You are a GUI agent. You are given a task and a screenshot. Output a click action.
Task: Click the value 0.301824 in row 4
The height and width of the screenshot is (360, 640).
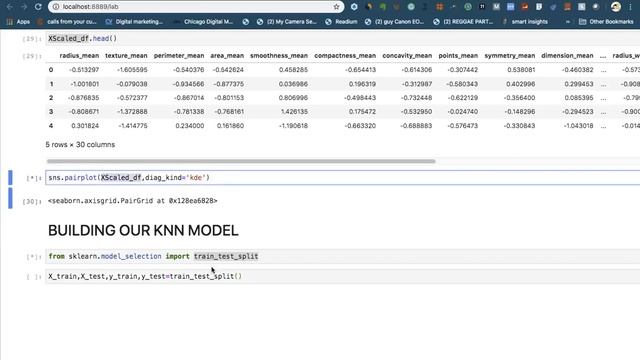click(x=85, y=126)
